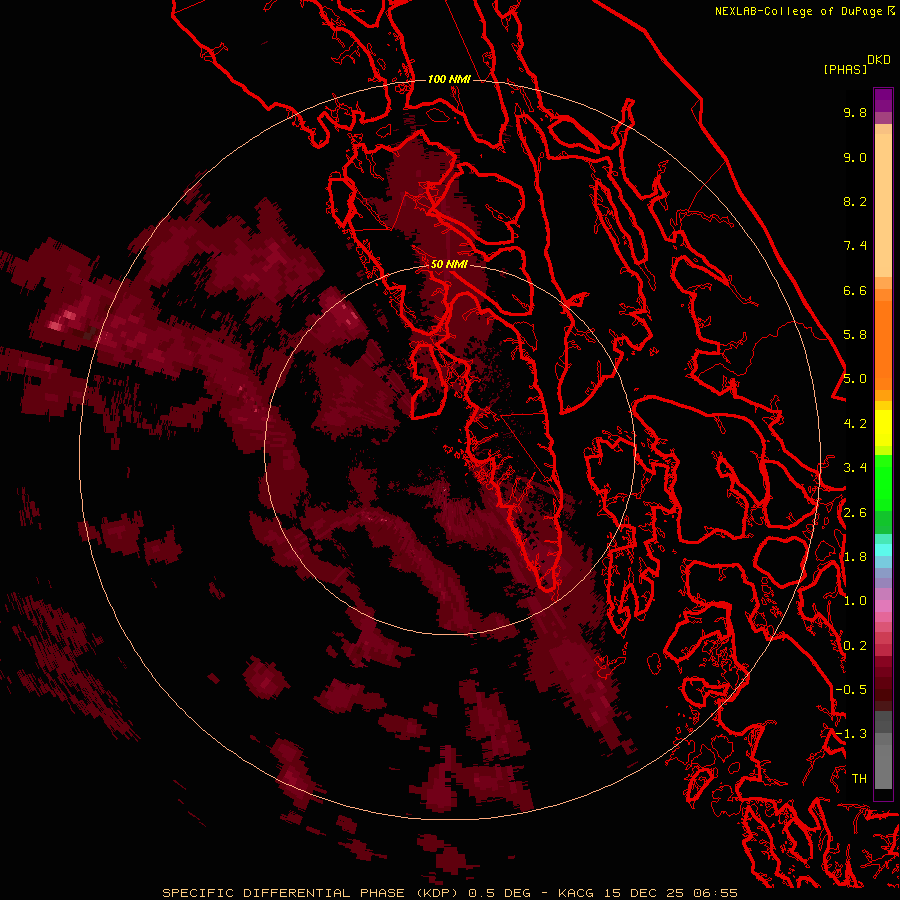Click the 6.6 value on the color scale
The height and width of the screenshot is (900, 900).
click(x=855, y=290)
